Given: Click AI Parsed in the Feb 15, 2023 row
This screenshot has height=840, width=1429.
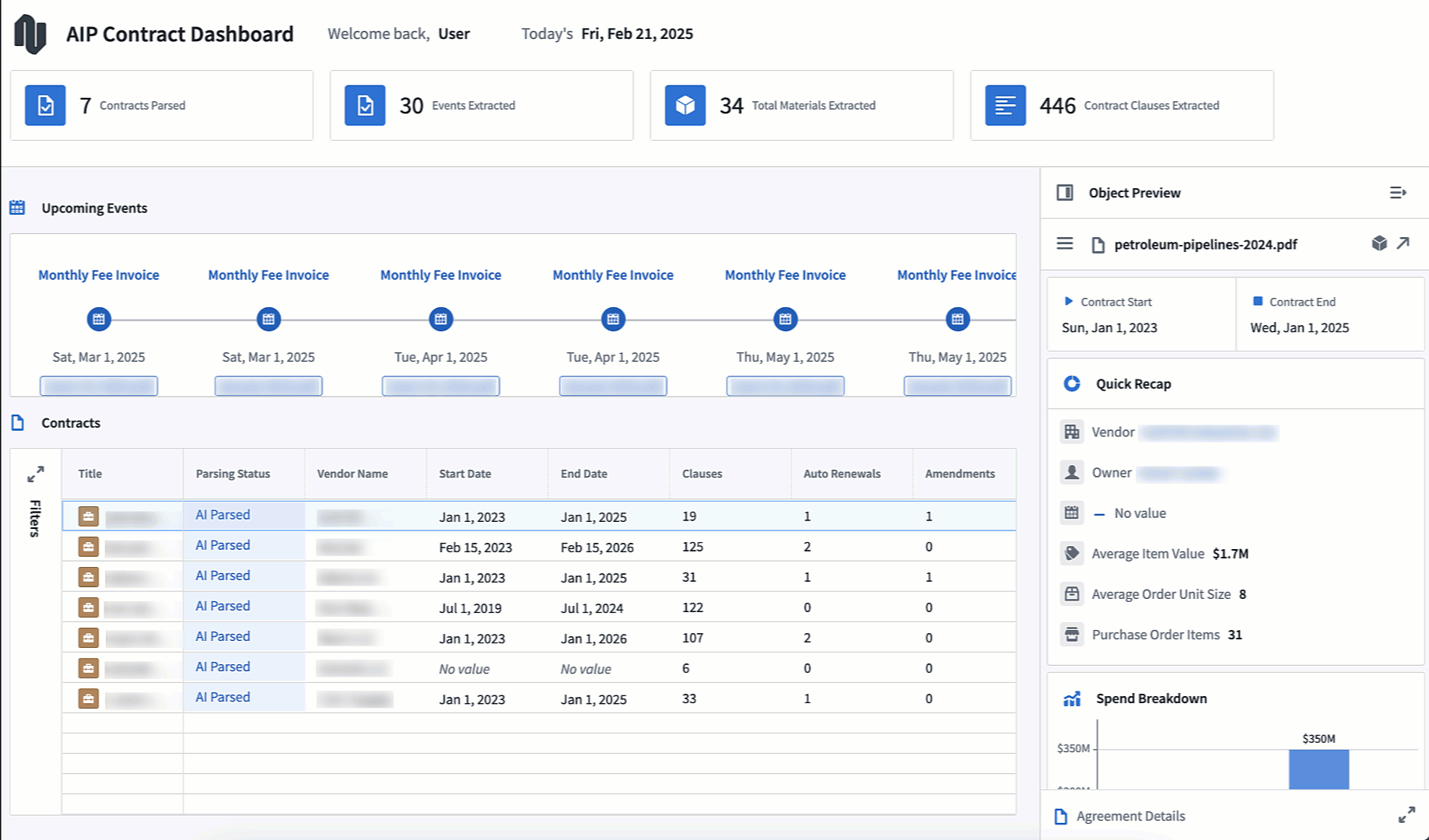Looking at the screenshot, I should pos(222,545).
